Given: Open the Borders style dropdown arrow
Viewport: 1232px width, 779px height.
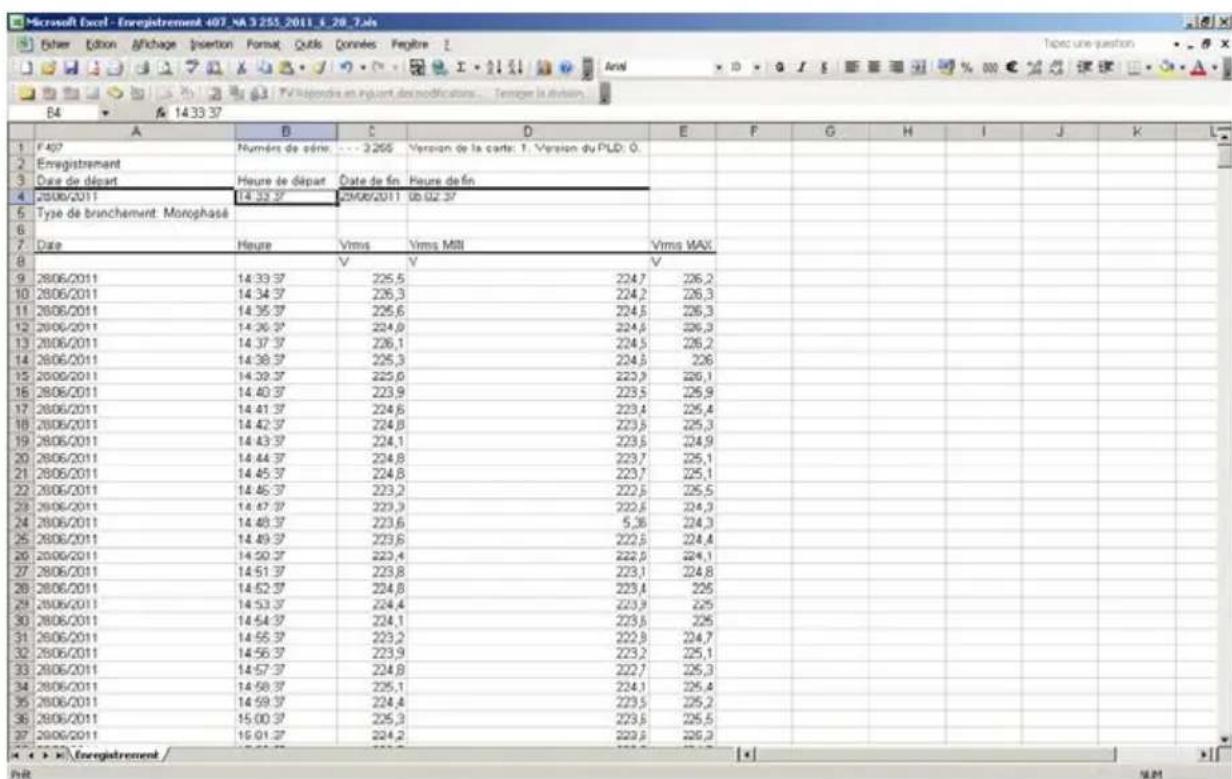Looking at the screenshot, I should 1148,67.
